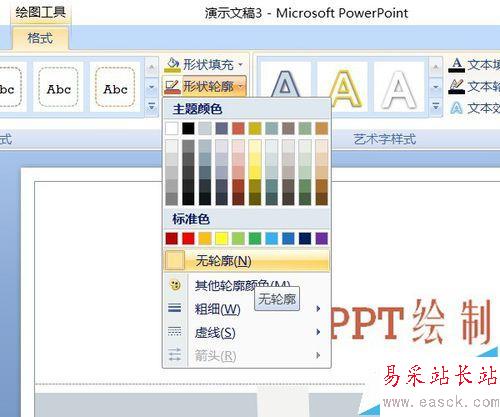Pick the white theme color swatch
500x417 pixels.
click(x=172, y=128)
